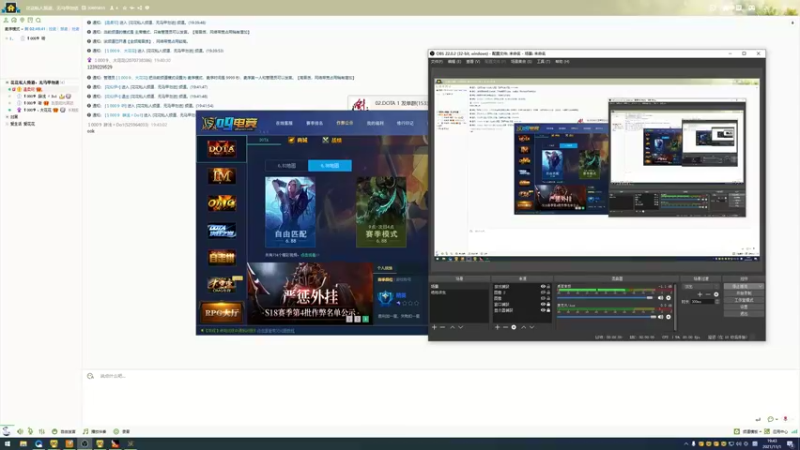Open transition properties gear in OBS
The height and width of the screenshot is (450, 800).
(x=716, y=294)
